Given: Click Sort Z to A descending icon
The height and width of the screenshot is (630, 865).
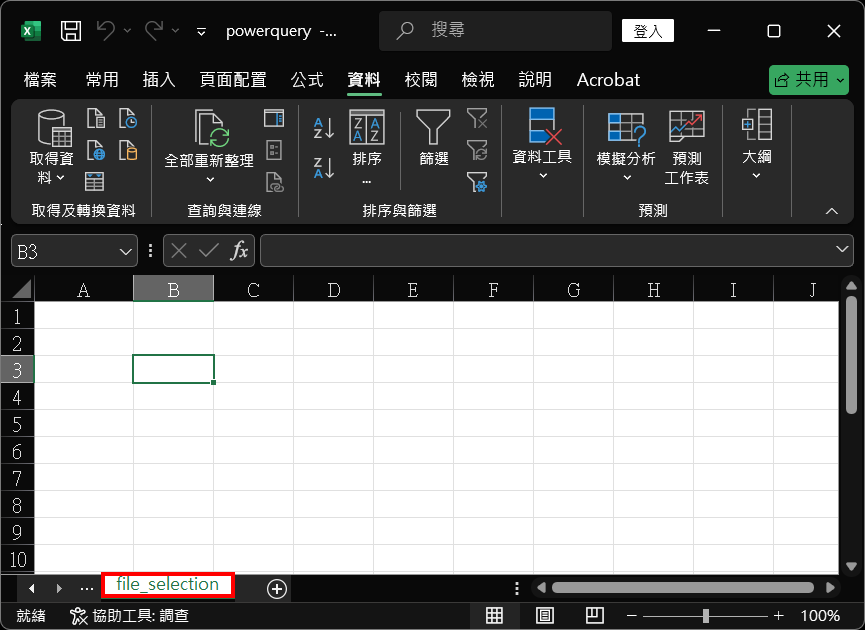Looking at the screenshot, I should pyautogui.click(x=324, y=168).
